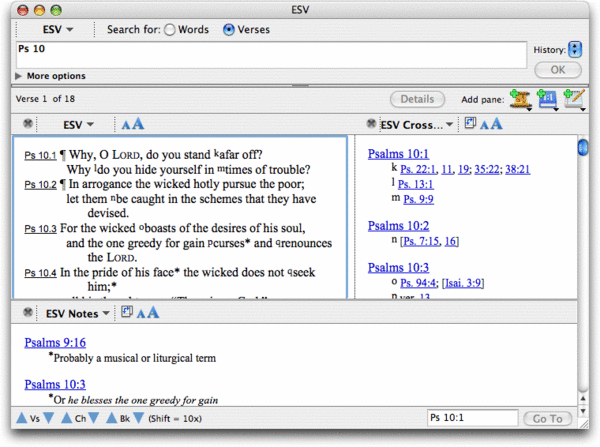Decrease text size in ESV Notes pane
600x447 pixels.
(x=141, y=314)
